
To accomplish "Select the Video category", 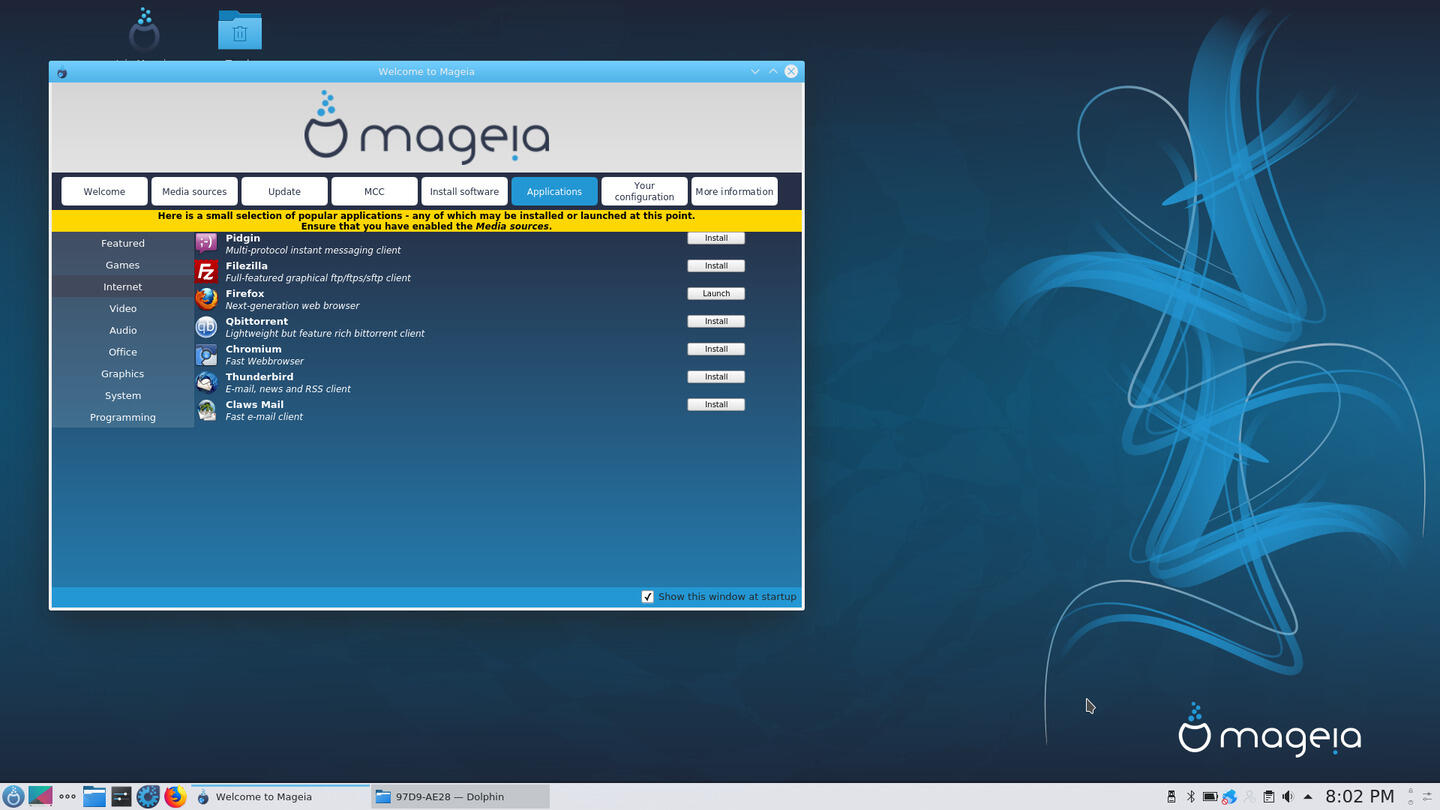I will 123,308.
